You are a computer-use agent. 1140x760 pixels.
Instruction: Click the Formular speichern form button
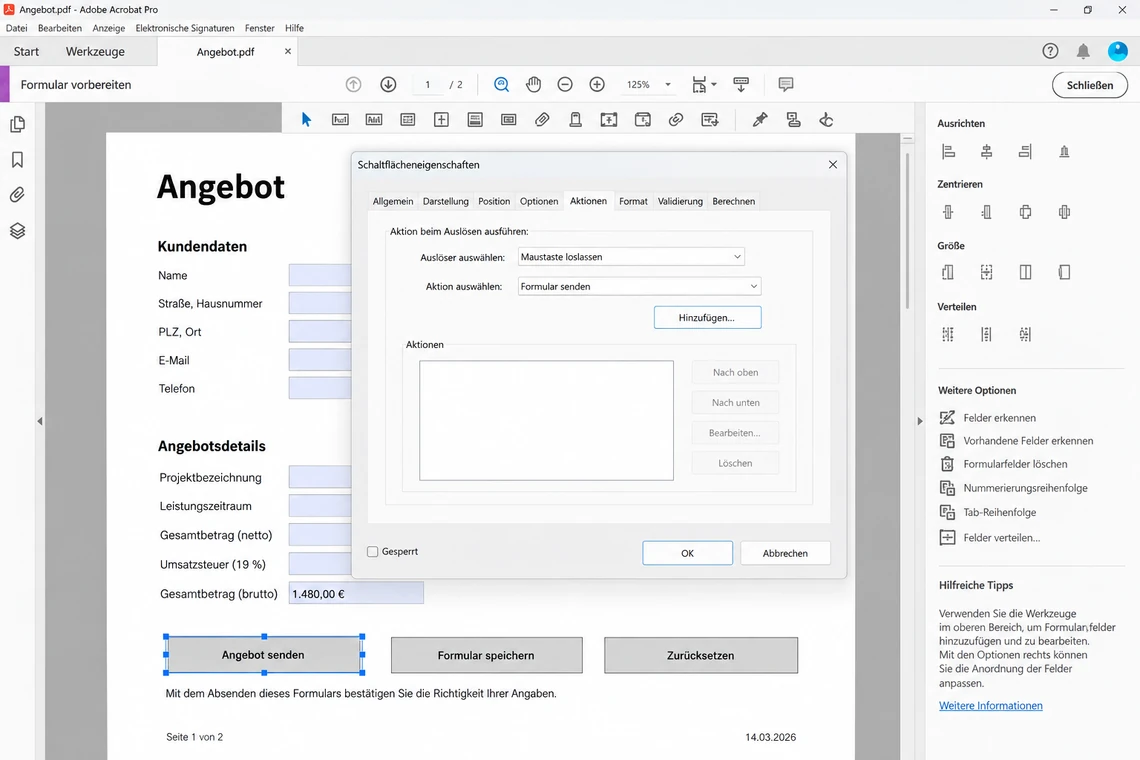(486, 655)
